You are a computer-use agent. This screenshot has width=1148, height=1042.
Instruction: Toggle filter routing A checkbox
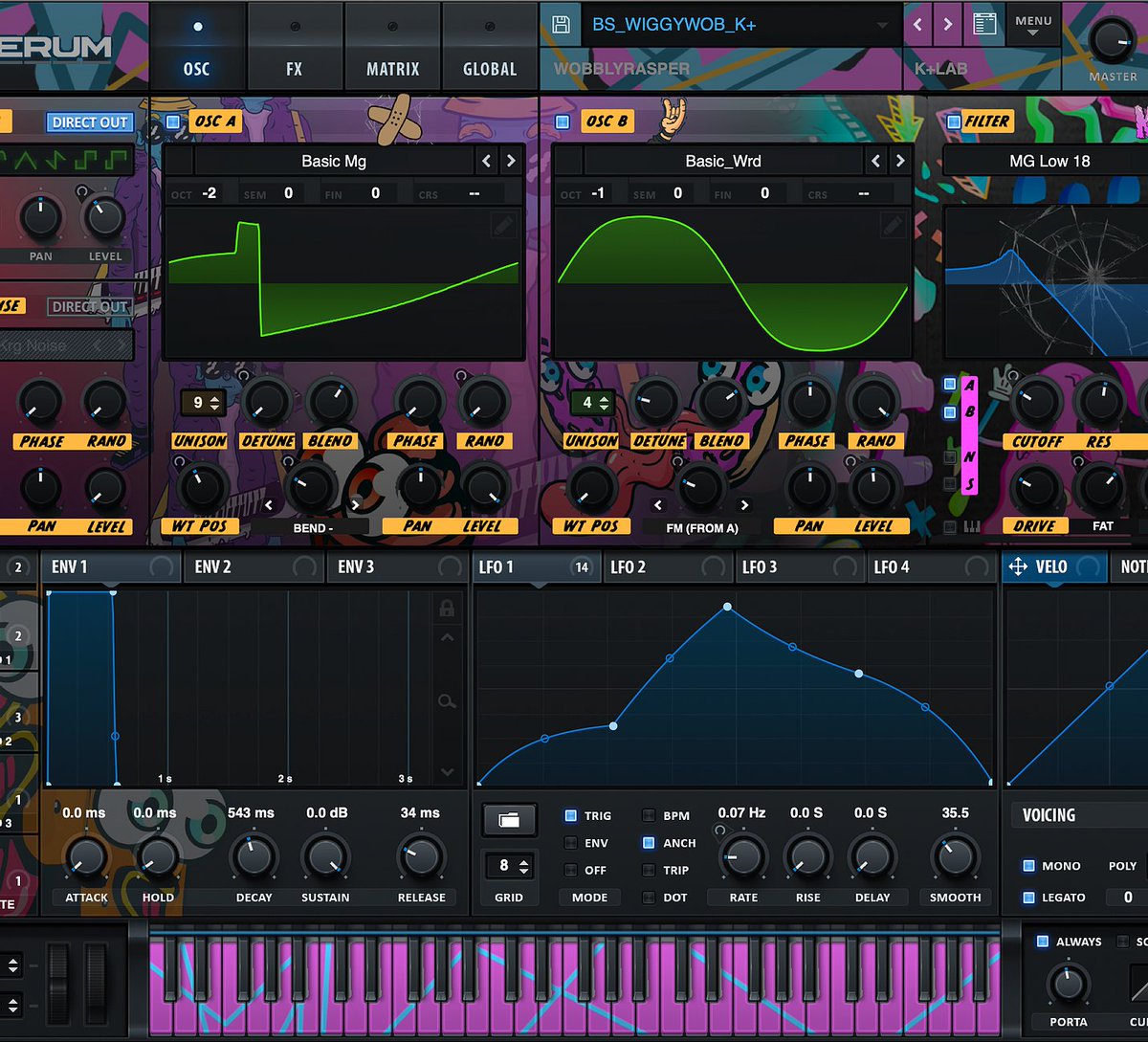click(x=950, y=385)
